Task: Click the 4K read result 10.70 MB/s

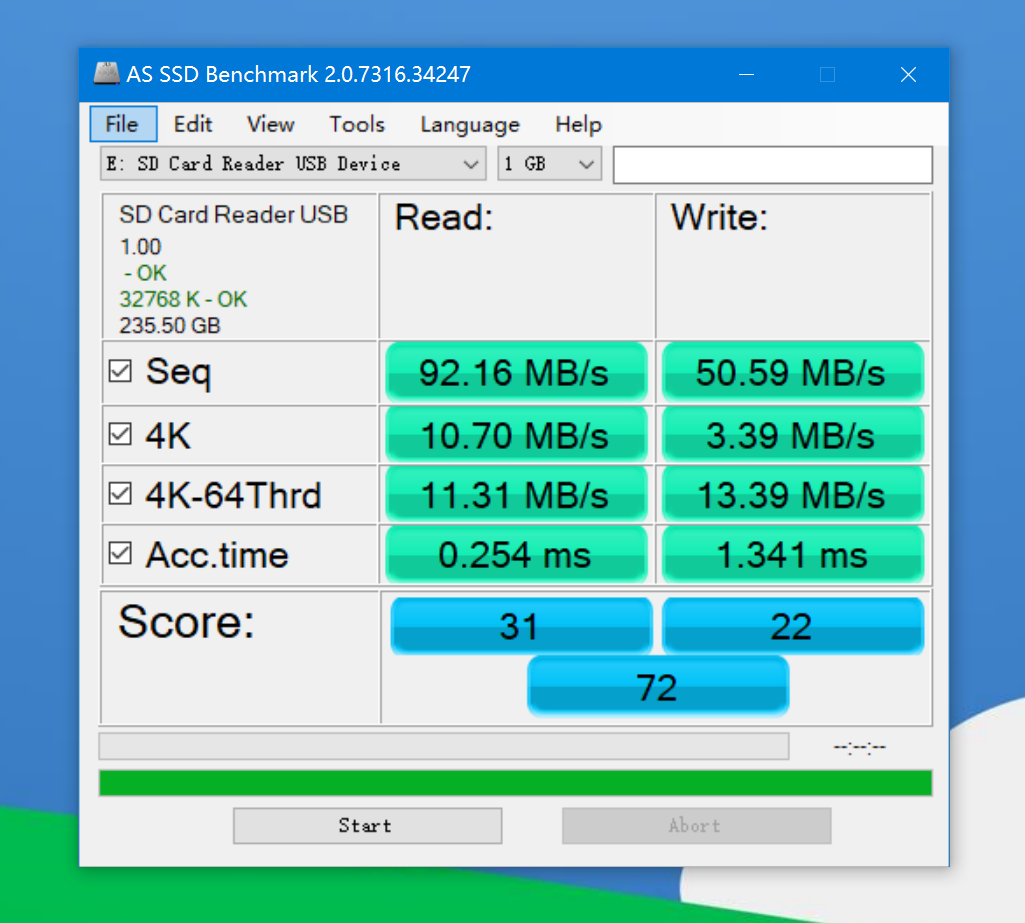Action: click(516, 435)
